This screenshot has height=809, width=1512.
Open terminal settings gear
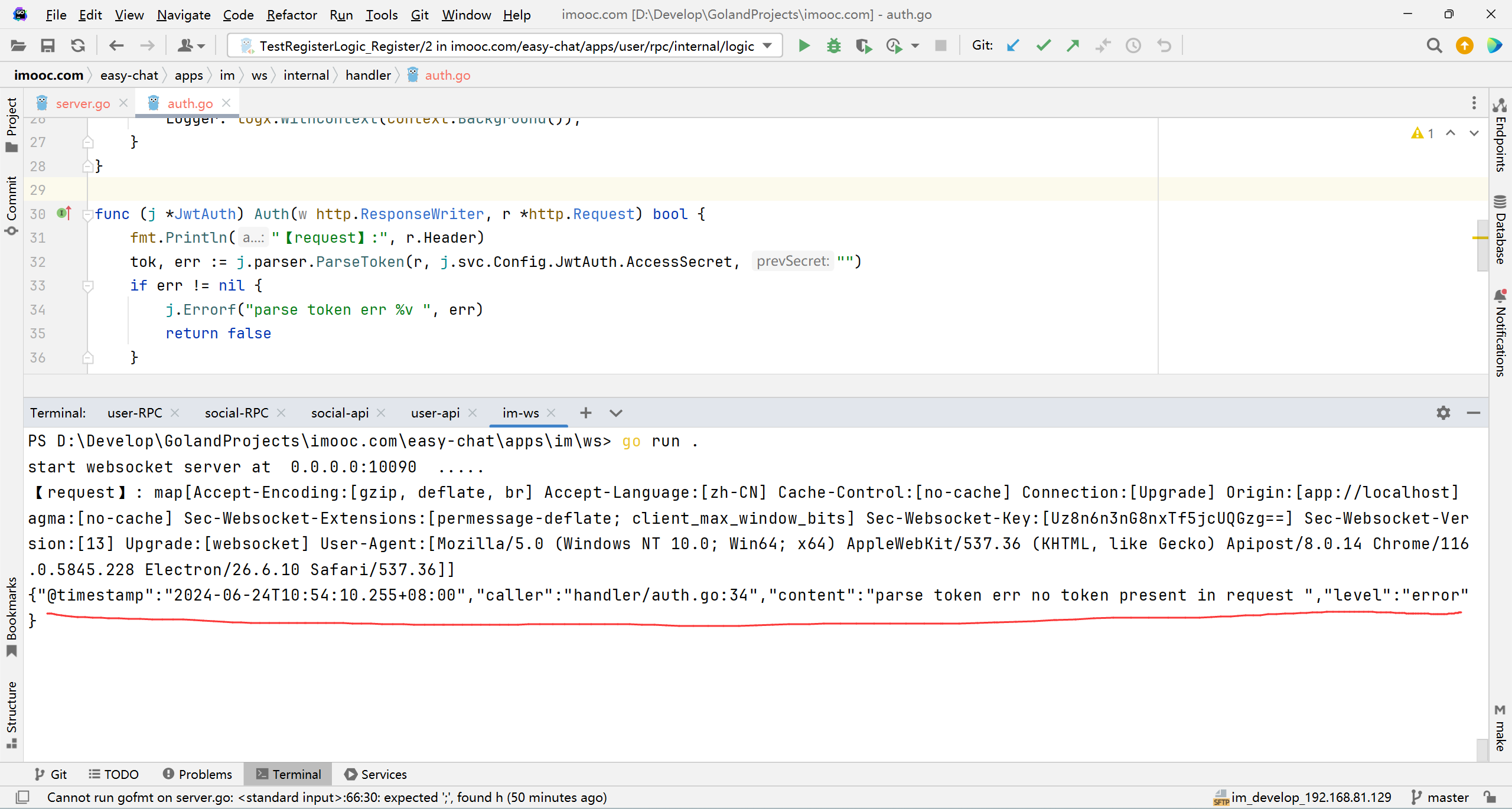pyautogui.click(x=1443, y=413)
